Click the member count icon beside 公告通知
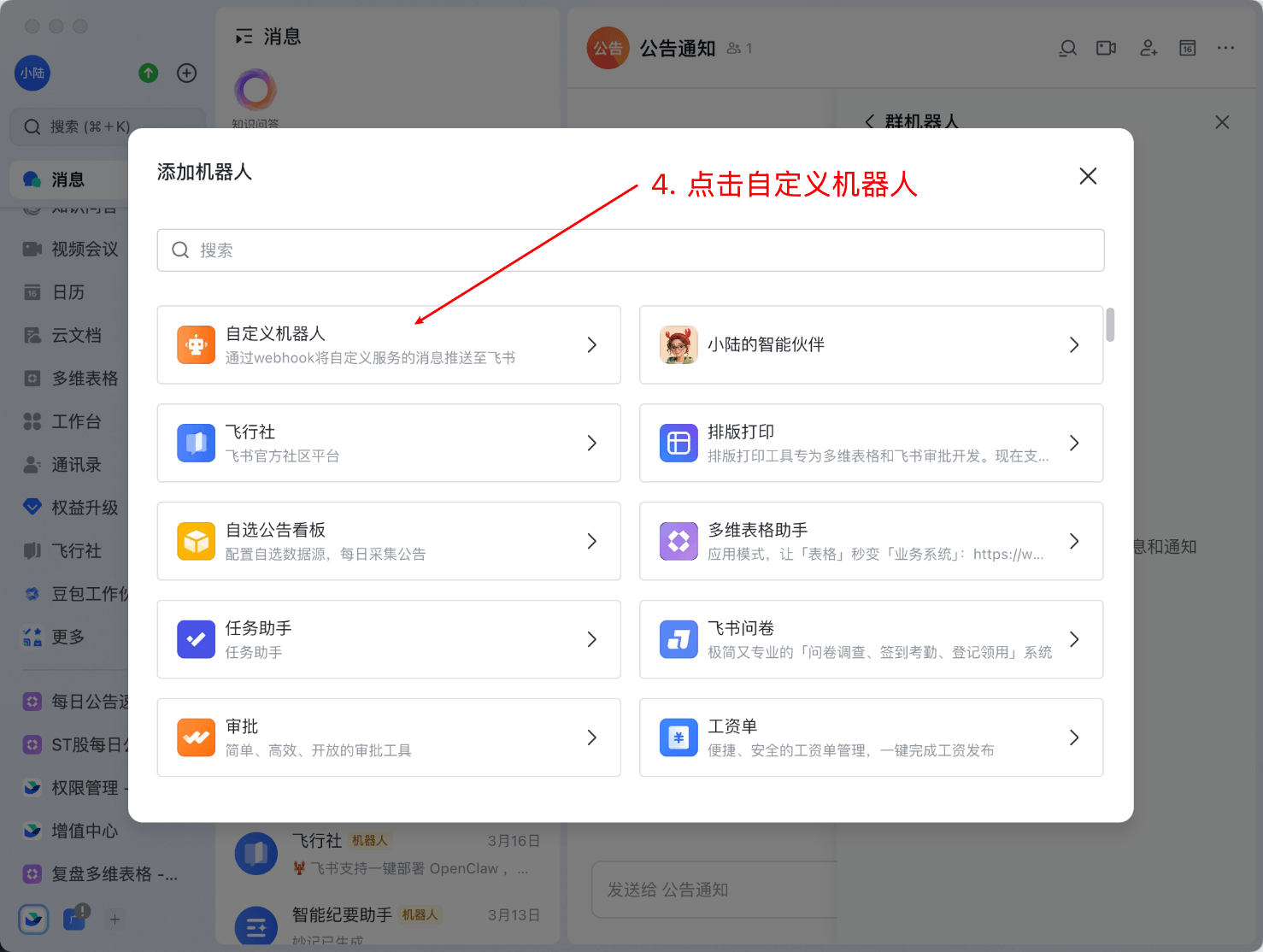 click(734, 49)
